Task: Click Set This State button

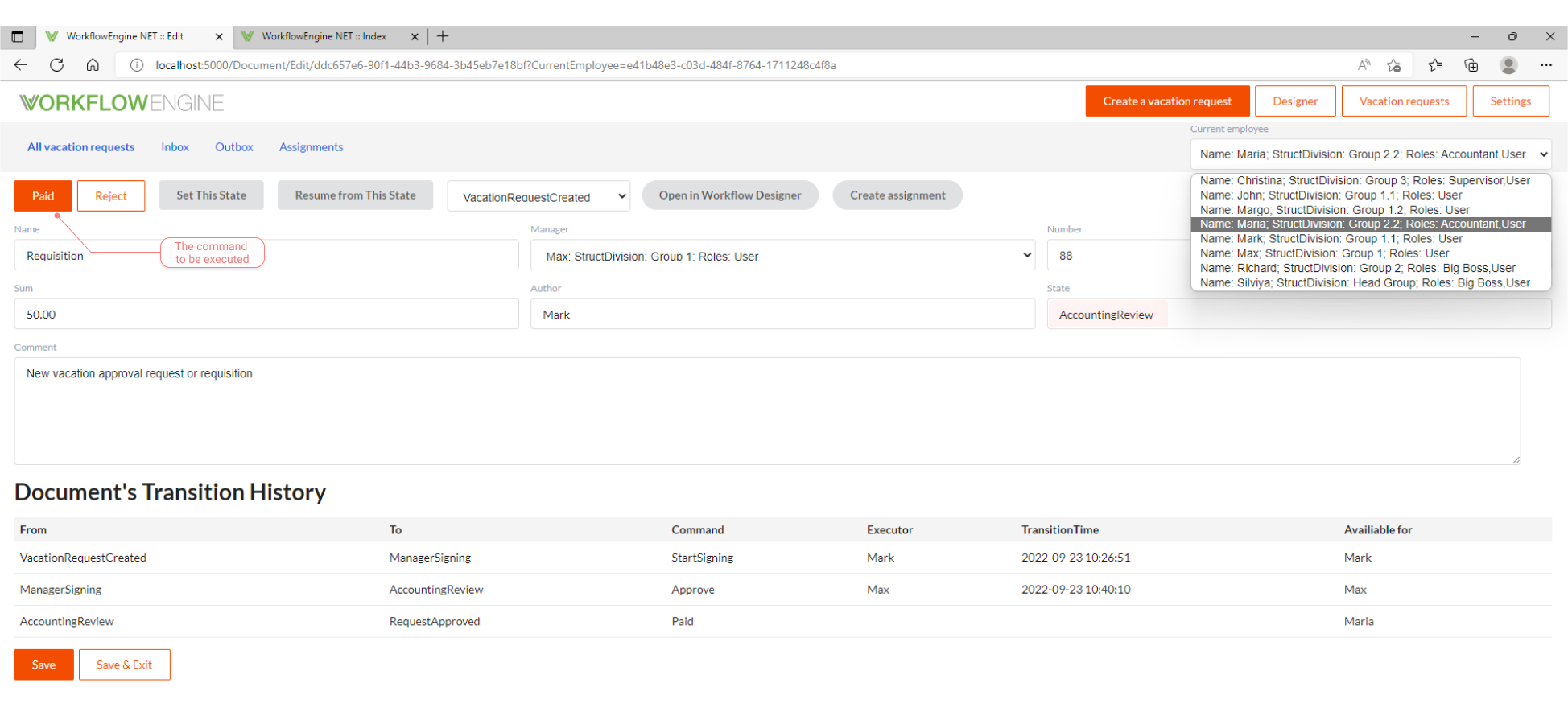Action: point(211,195)
